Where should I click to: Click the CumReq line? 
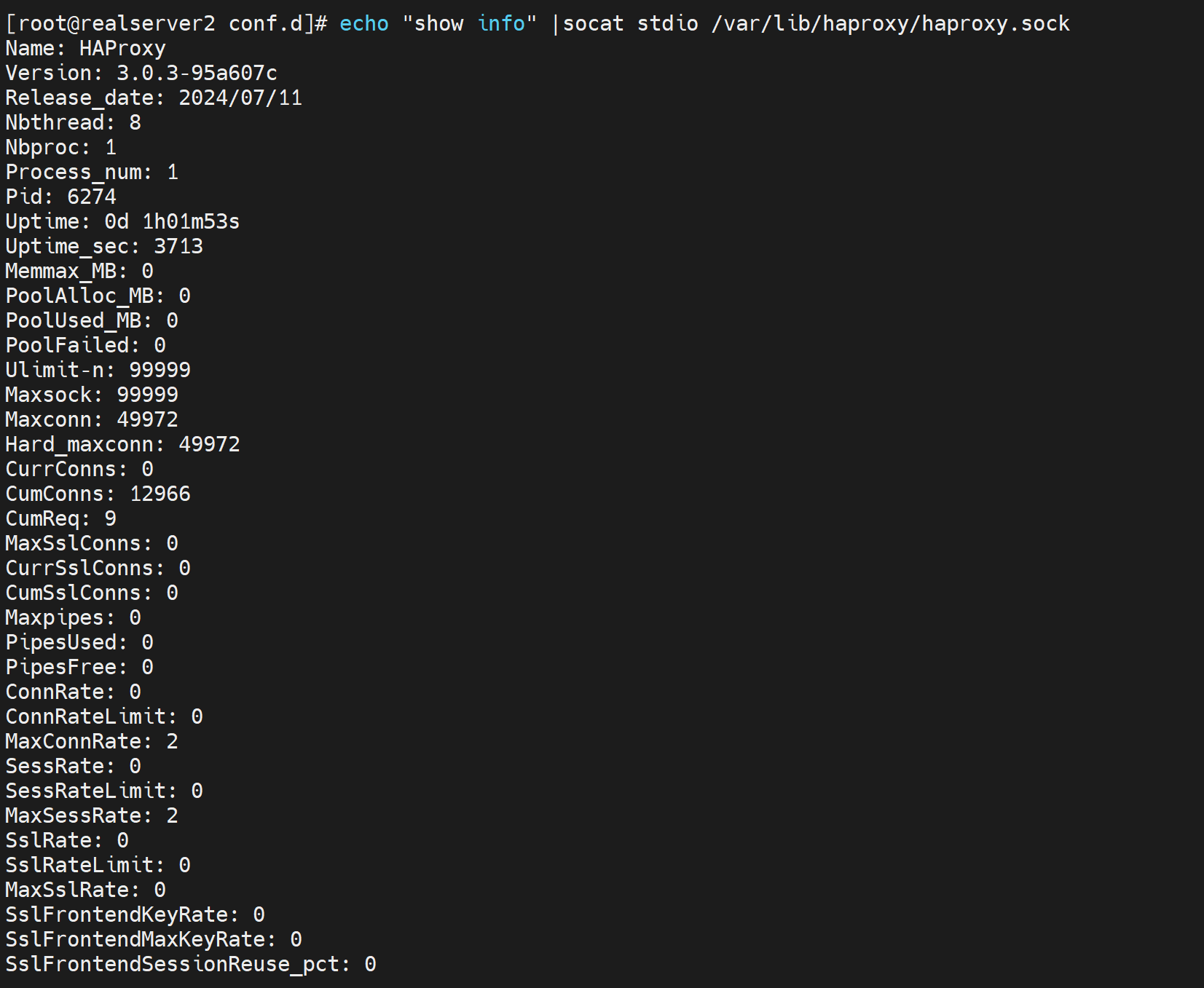[61, 518]
